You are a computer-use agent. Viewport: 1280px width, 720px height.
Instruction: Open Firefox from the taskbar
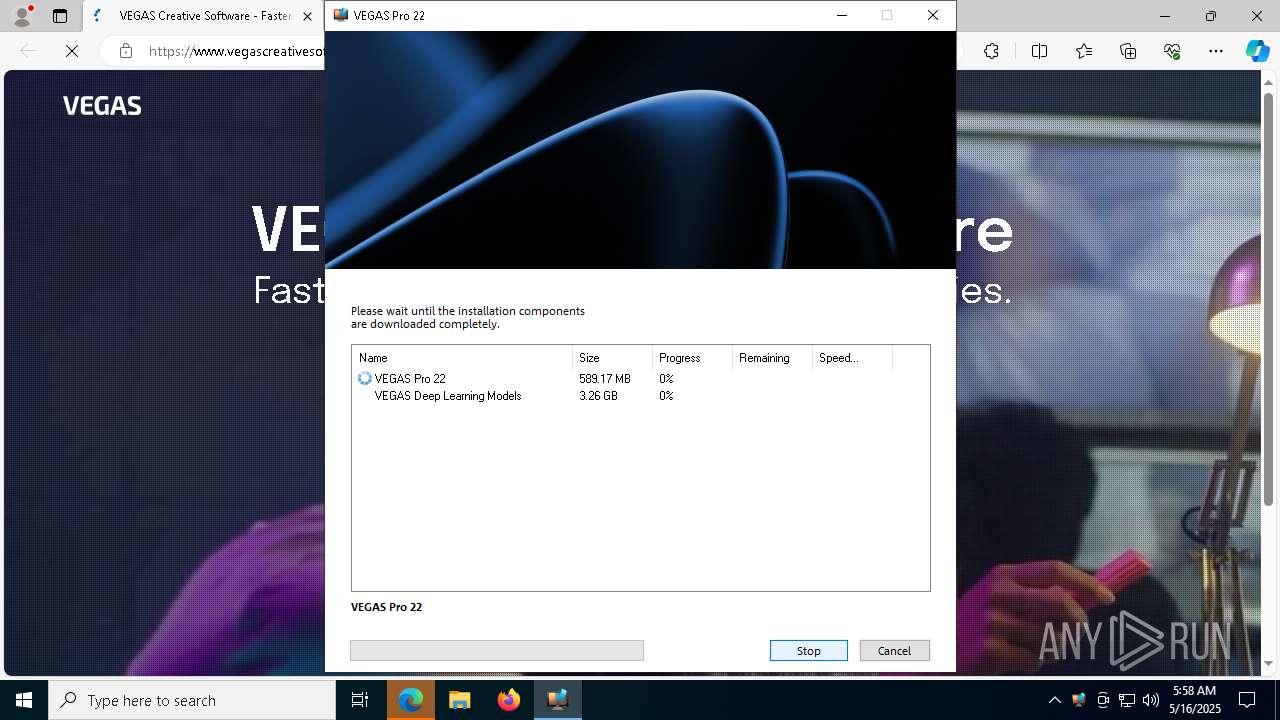[509, 700]
